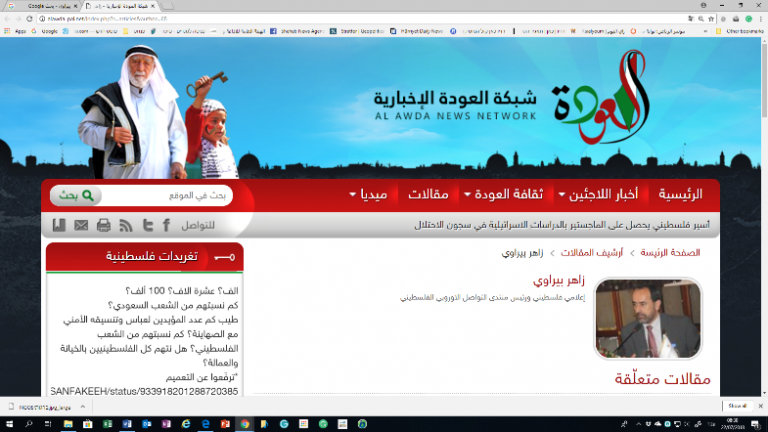Open Windows taskbar search

(x=29, y=424)
